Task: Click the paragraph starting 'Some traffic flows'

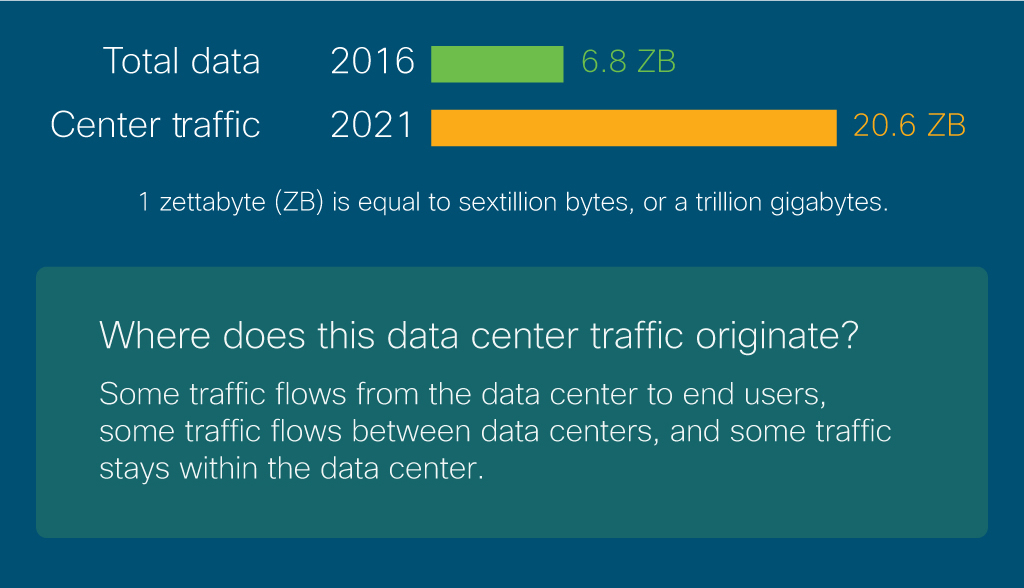Action: [x=495, y=431]
